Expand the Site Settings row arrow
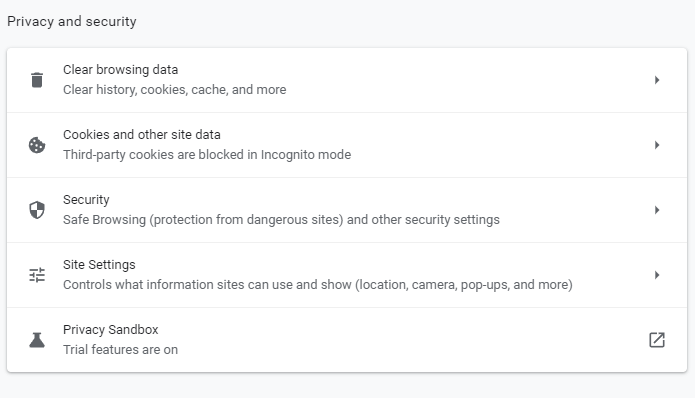The image size is (695, 398). (657, 275)
